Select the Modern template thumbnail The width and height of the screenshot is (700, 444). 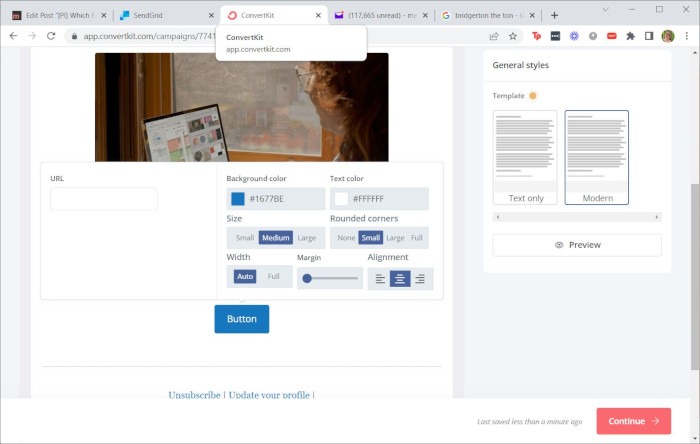coord(596,158)
